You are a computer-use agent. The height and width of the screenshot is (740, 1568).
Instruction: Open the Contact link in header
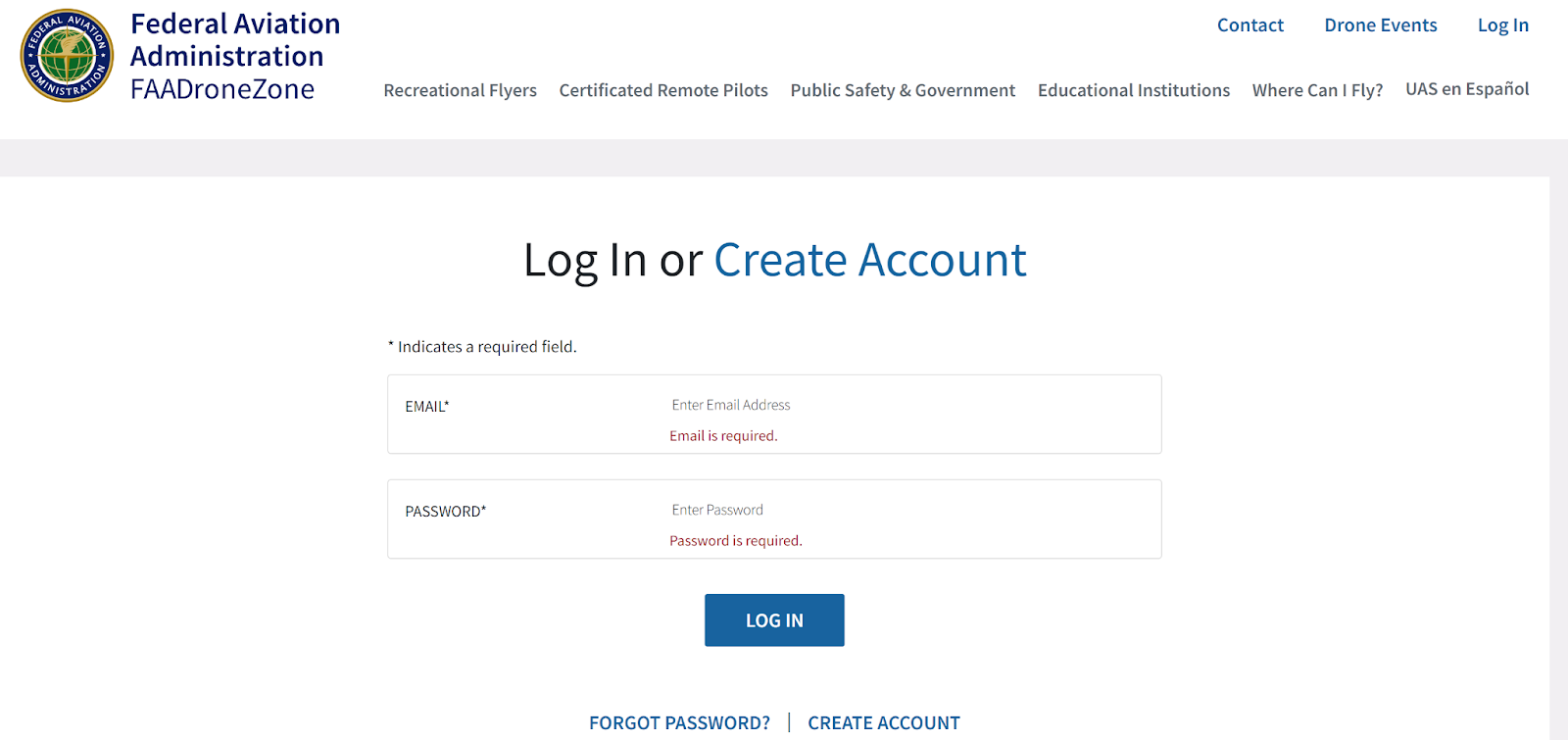point(1249,25)
